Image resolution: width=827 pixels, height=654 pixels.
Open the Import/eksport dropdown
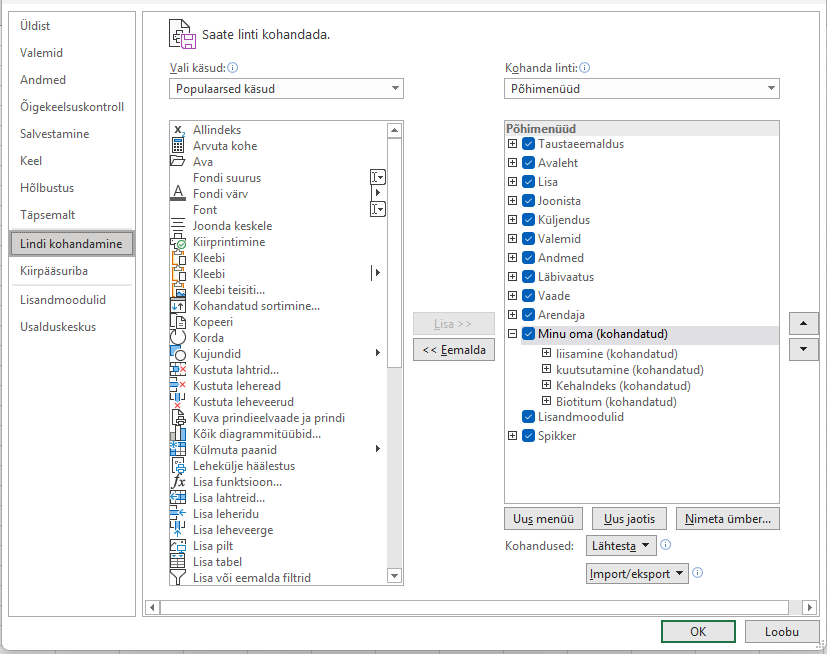click(x=638, y=573)
